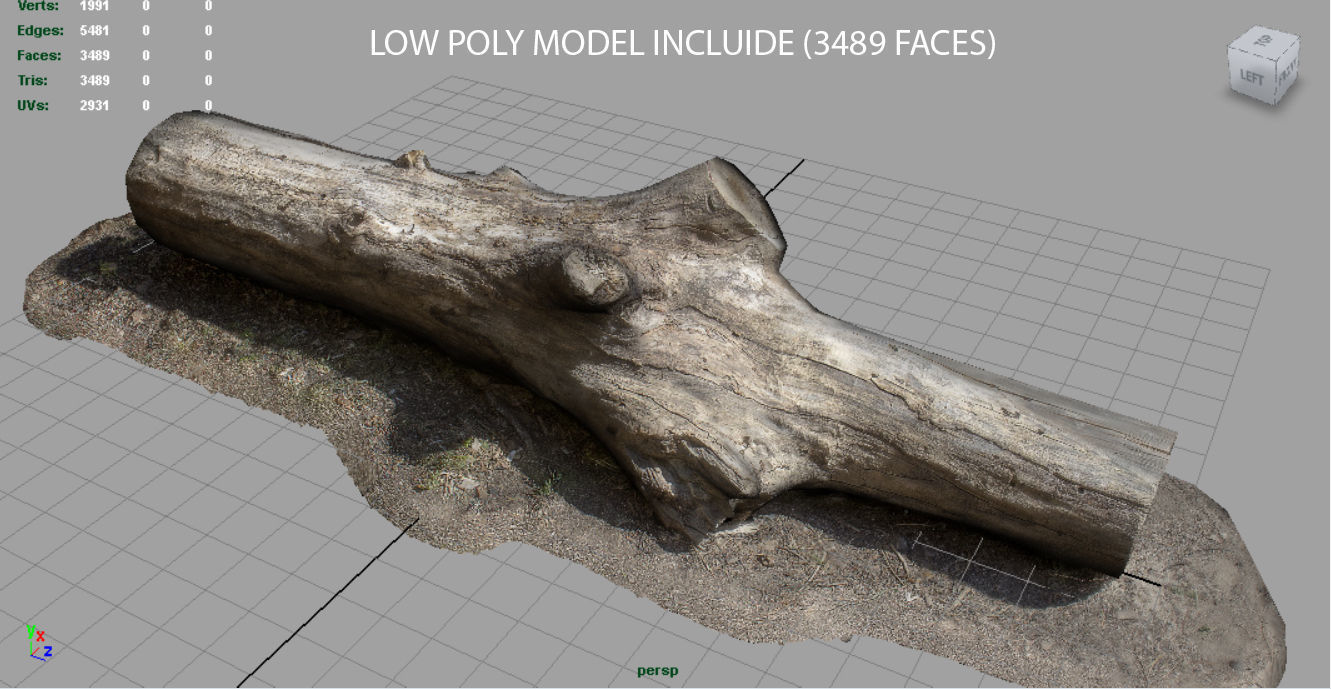Click the Tris: heads-up label
This screenshot has height=689, width=1331.
pos(34,81)
